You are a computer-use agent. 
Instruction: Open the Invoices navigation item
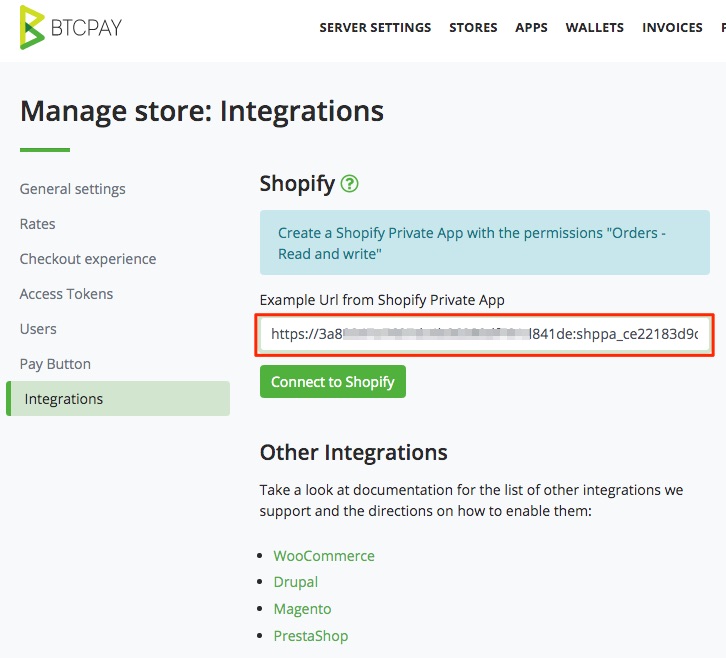[672, 27]
